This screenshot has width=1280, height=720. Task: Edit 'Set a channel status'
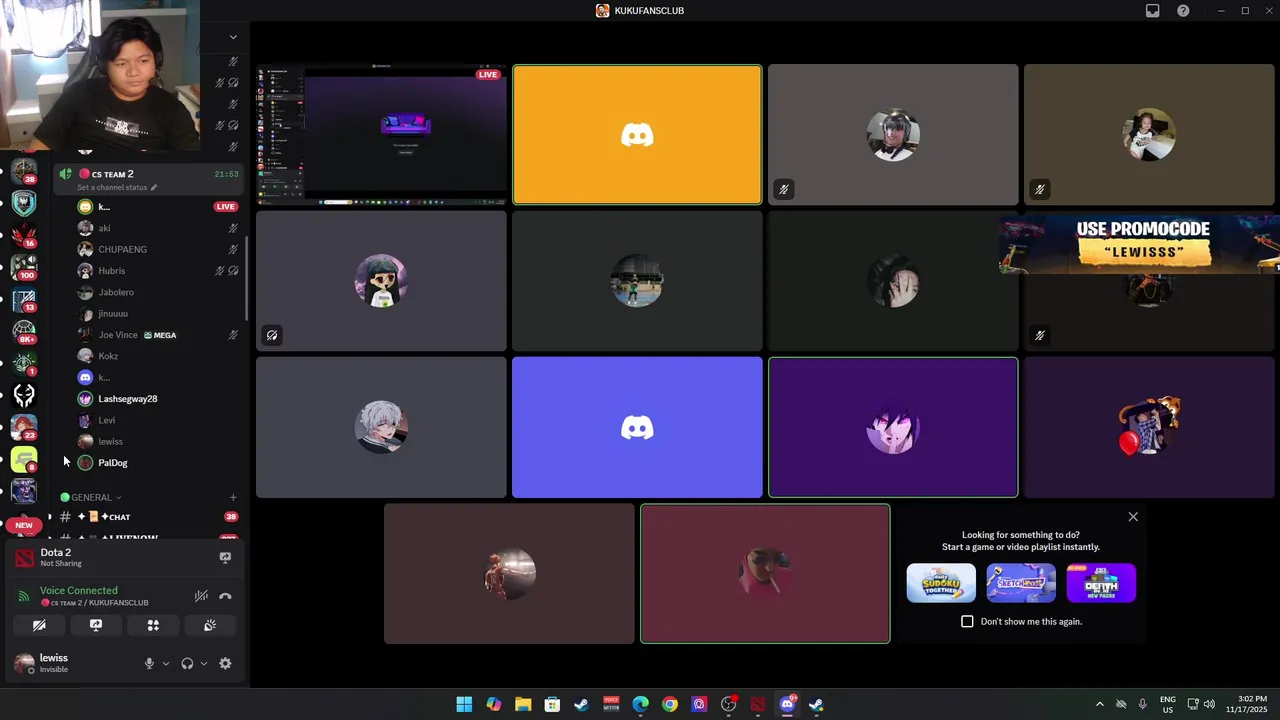tap(116, 187)
